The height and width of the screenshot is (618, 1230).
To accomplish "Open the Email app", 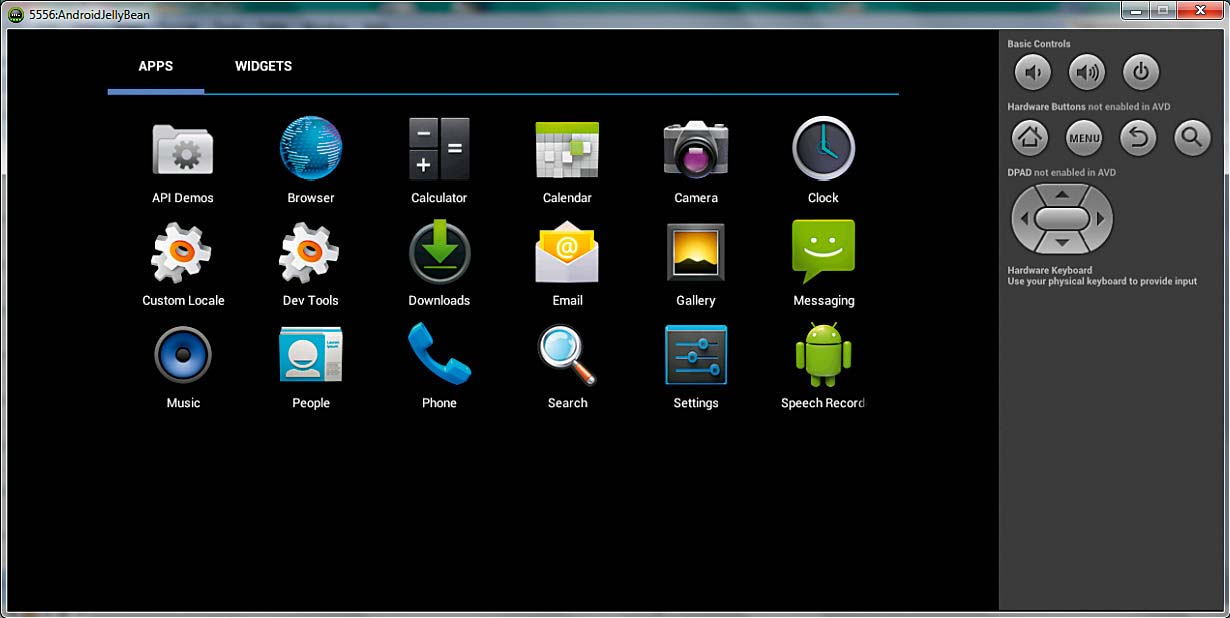I will tap(567, 265).
